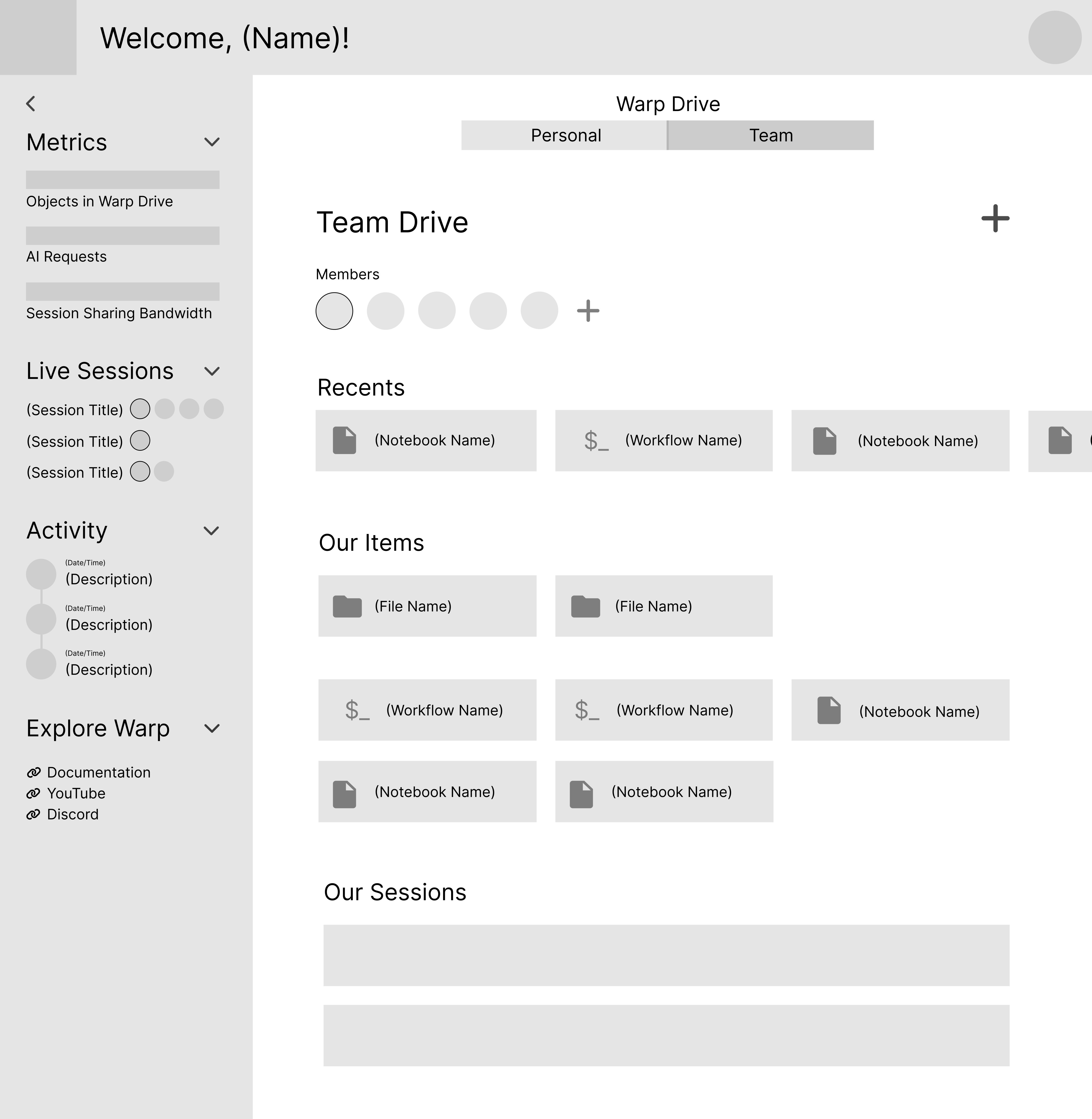
Task: Collapse the Metrics section
Action: point(212,142)
